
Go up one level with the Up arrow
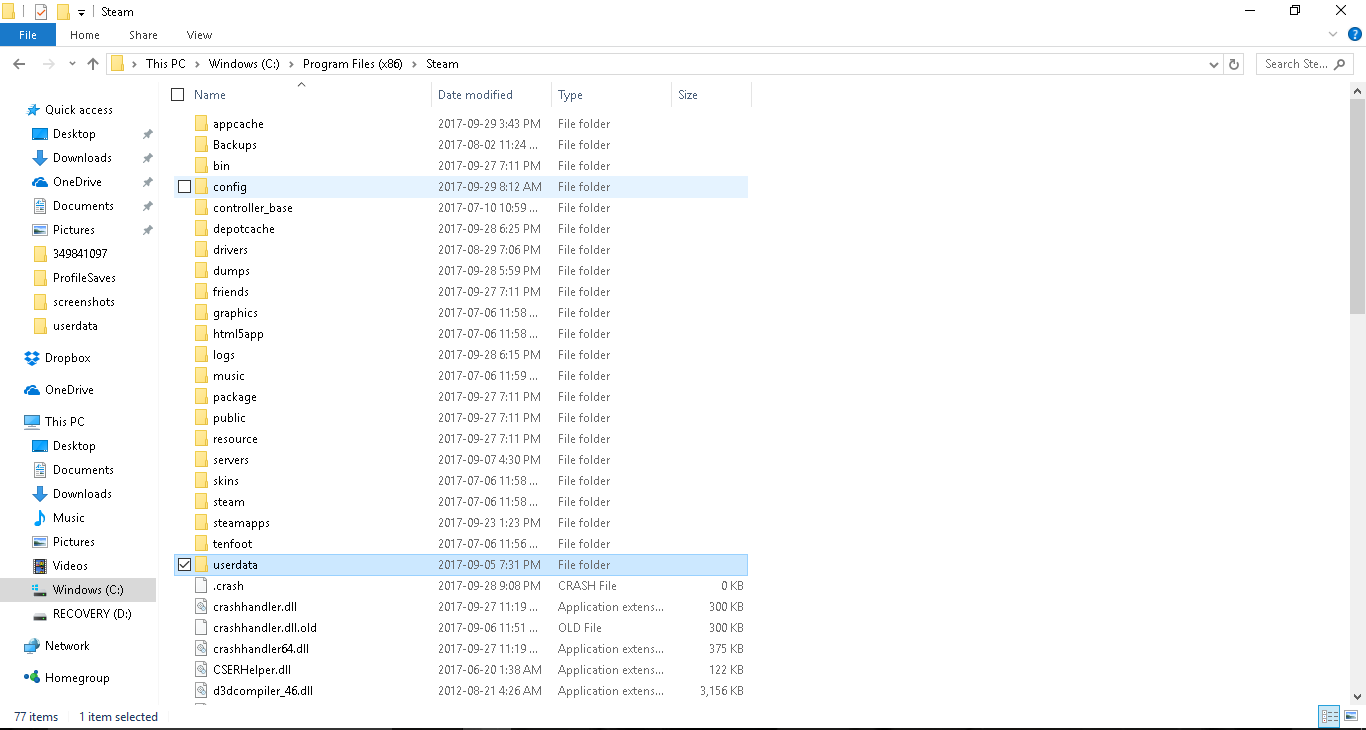(93, 64)
